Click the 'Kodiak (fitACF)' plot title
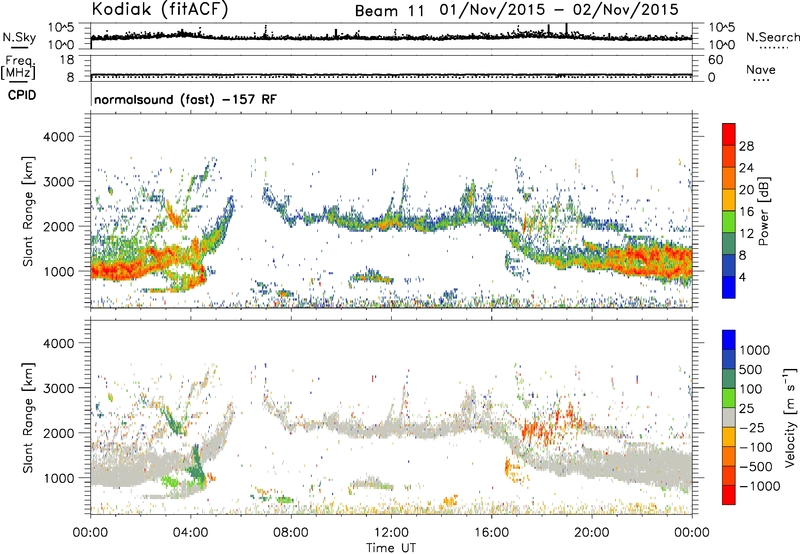This screenshot has height=554, width=800. [160, 9]
